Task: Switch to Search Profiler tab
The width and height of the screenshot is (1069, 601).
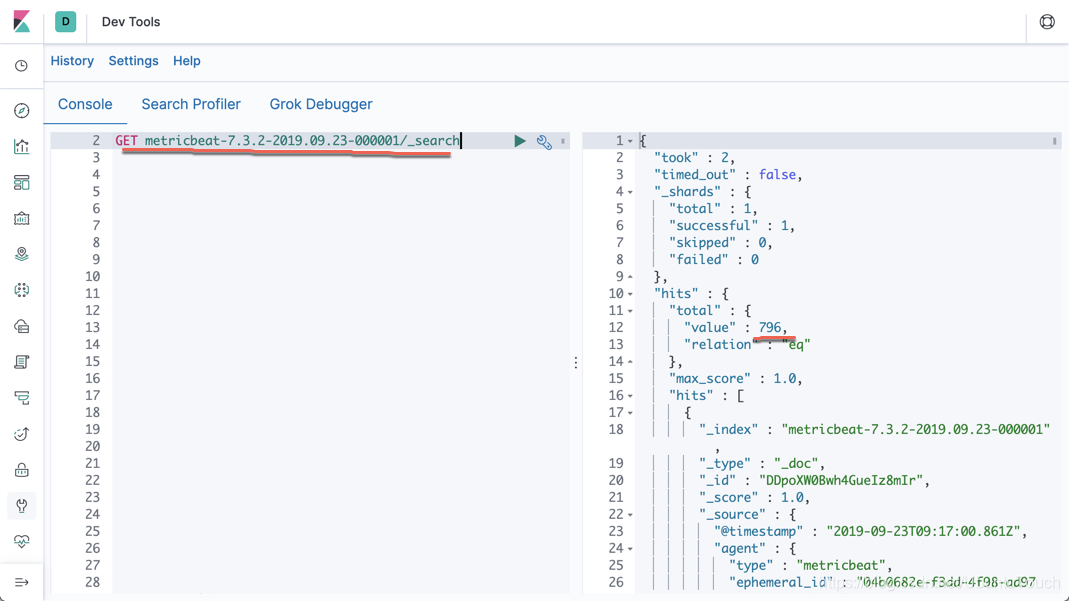Action: tap(191, 104)
